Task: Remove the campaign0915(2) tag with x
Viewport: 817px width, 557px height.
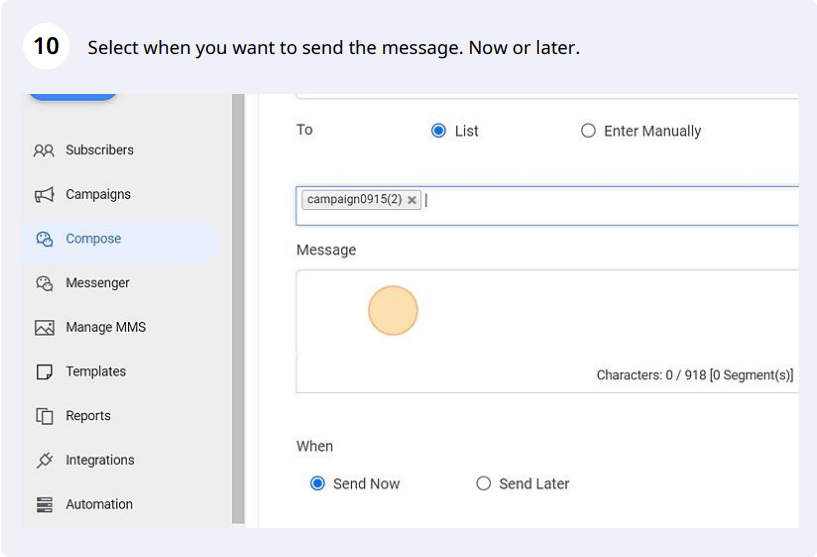Action: pyautogui.click(x=412, y=200)
